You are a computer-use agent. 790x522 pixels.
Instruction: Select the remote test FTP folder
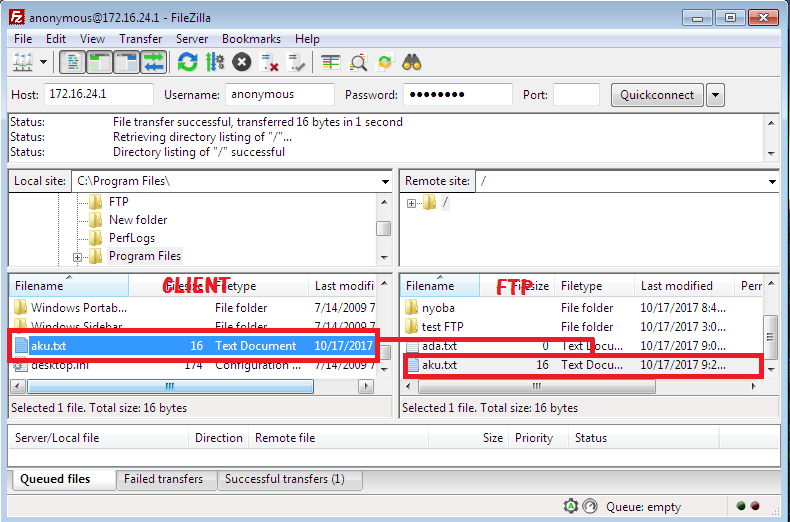442,327
